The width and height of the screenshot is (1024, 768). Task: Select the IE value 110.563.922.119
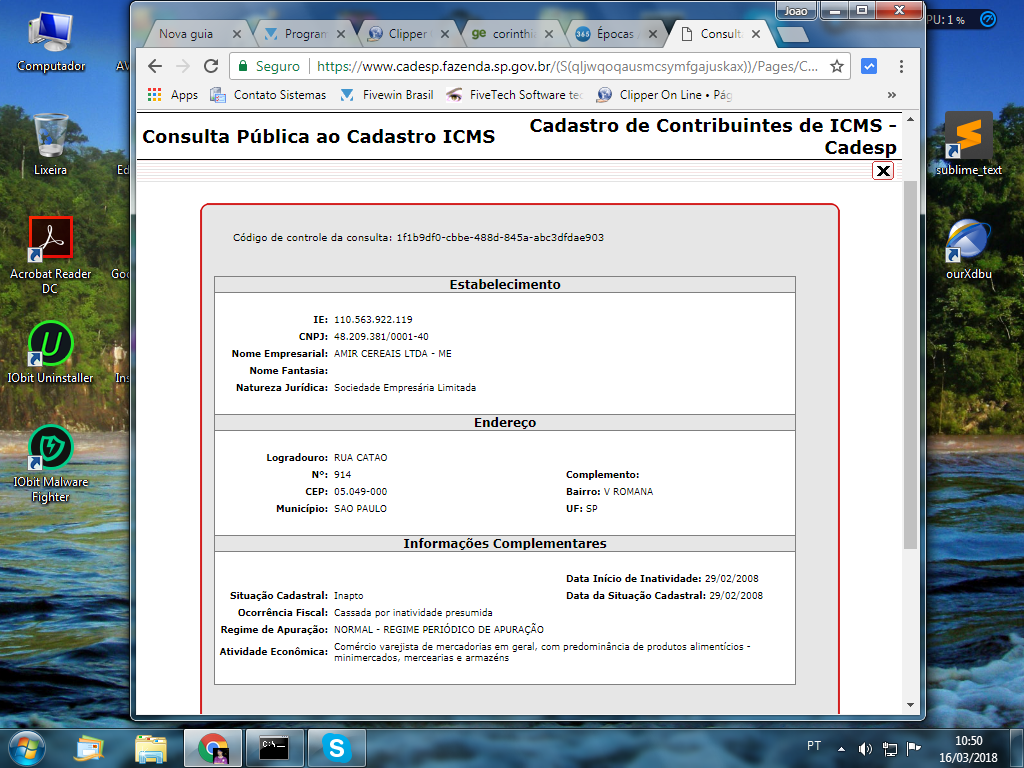coord(373,319)
